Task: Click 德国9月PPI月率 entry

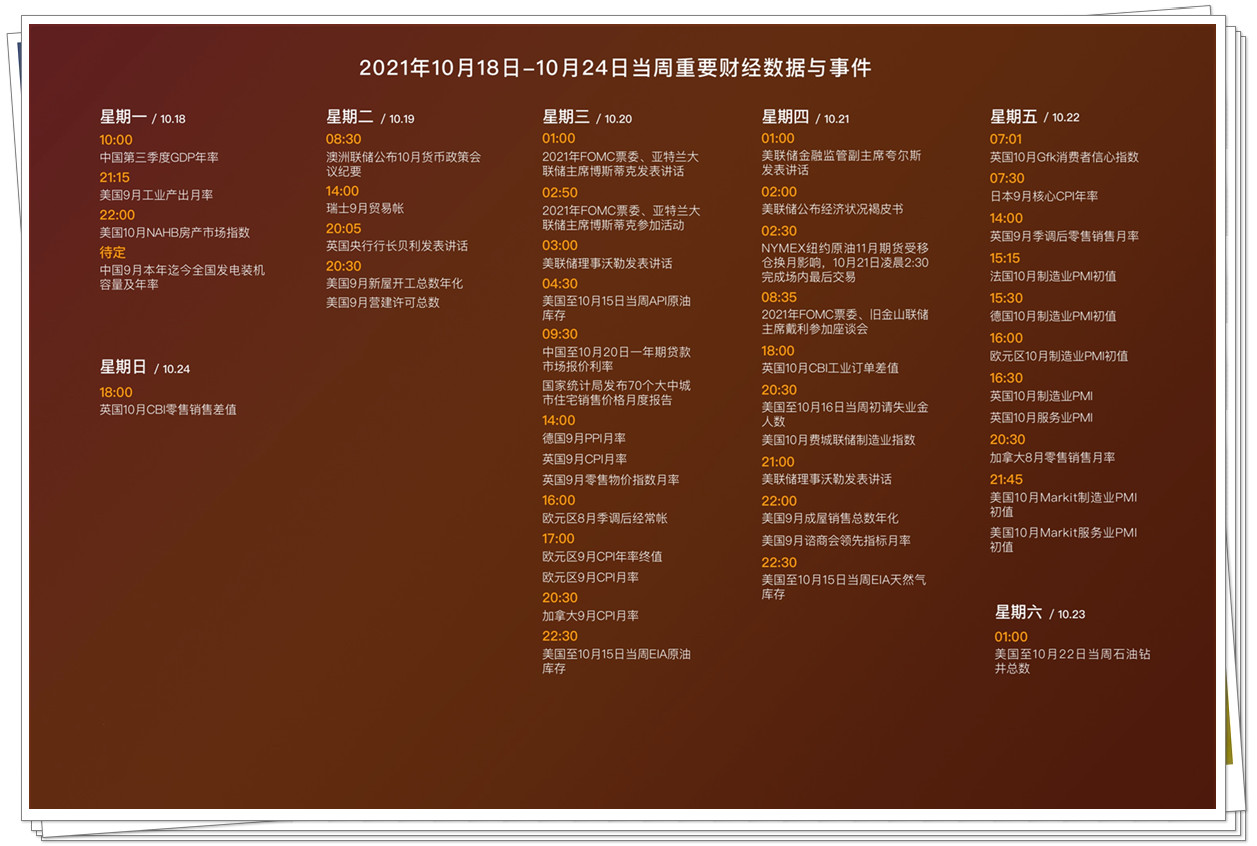Action: (585, 436)
